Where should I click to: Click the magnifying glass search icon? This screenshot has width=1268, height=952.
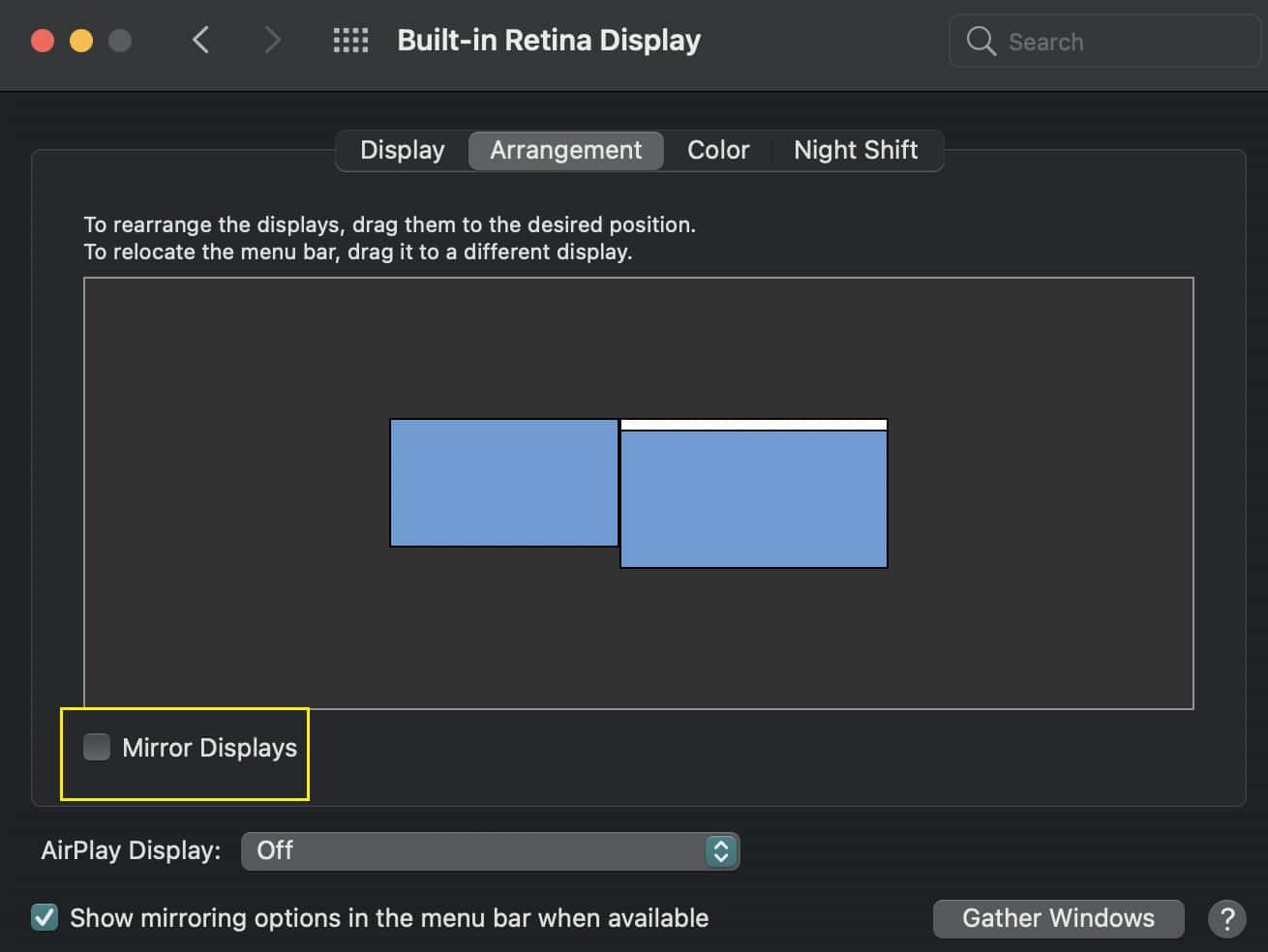[x=981, y=42]
